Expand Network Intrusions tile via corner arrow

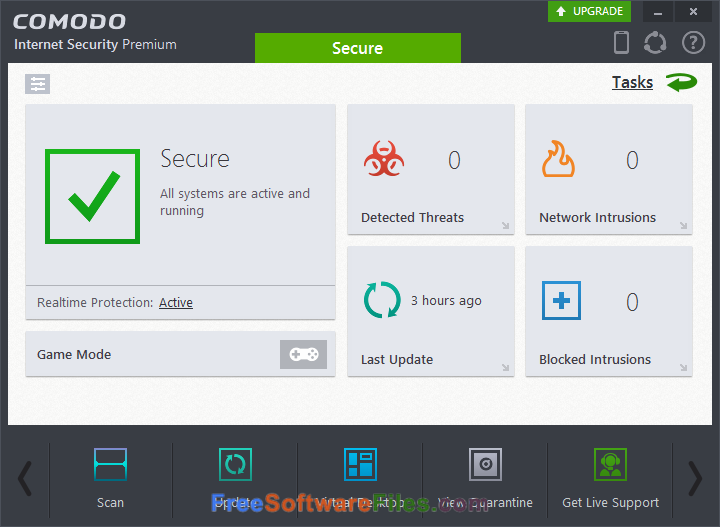[684, 225]
